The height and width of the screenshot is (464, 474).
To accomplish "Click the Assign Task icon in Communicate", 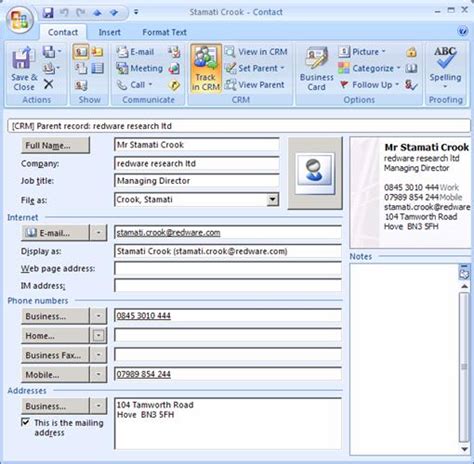I will [174, 52].
